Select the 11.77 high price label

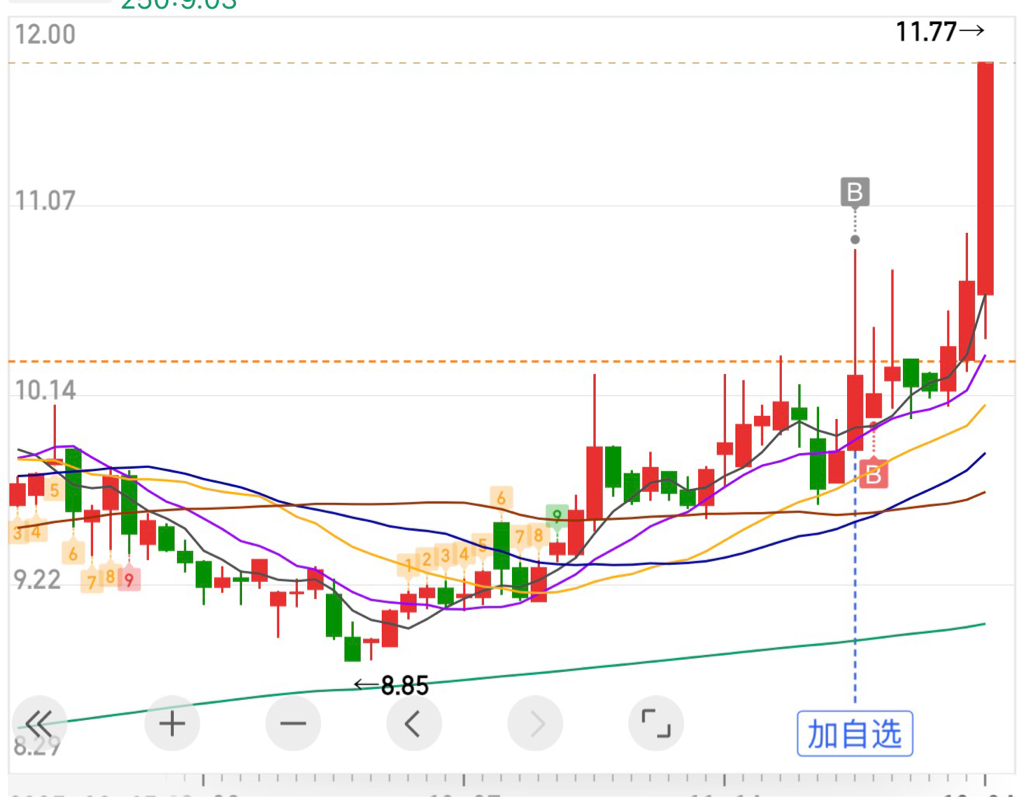point(939,31)
